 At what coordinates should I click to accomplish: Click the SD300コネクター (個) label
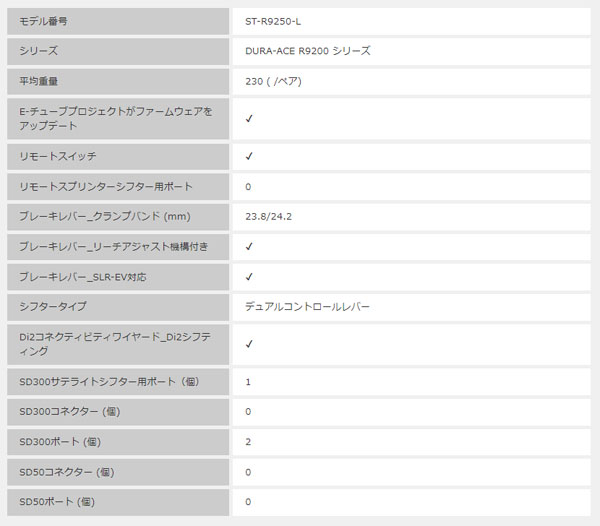[70, 412]
